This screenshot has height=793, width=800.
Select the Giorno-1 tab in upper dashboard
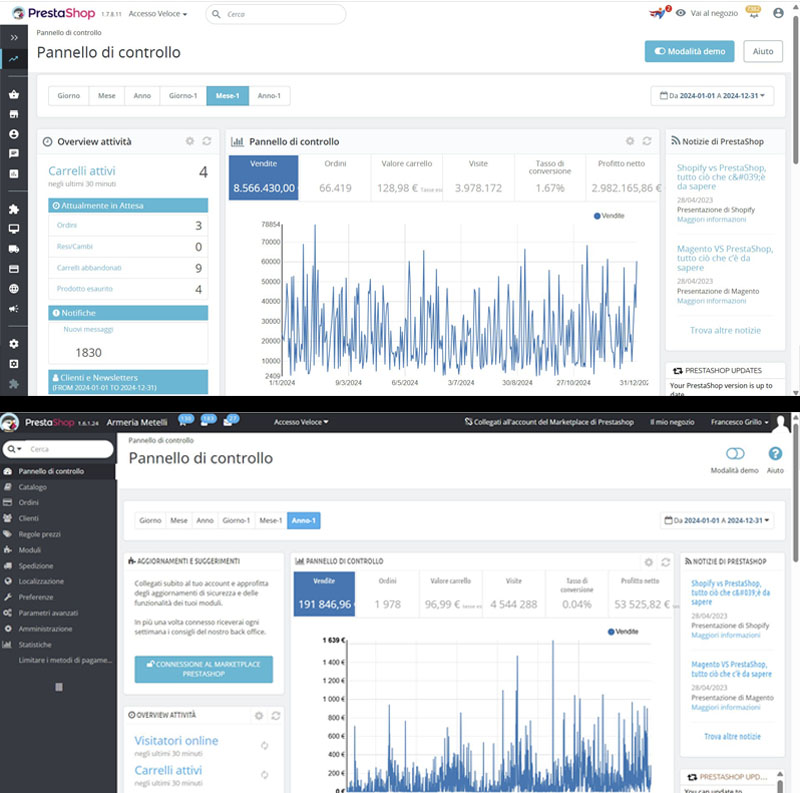183,96
